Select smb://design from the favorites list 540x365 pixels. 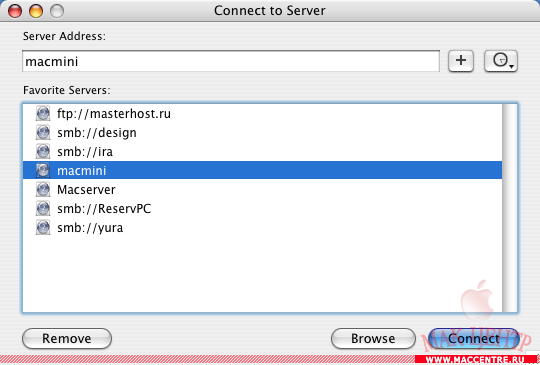tap(262, 132)
